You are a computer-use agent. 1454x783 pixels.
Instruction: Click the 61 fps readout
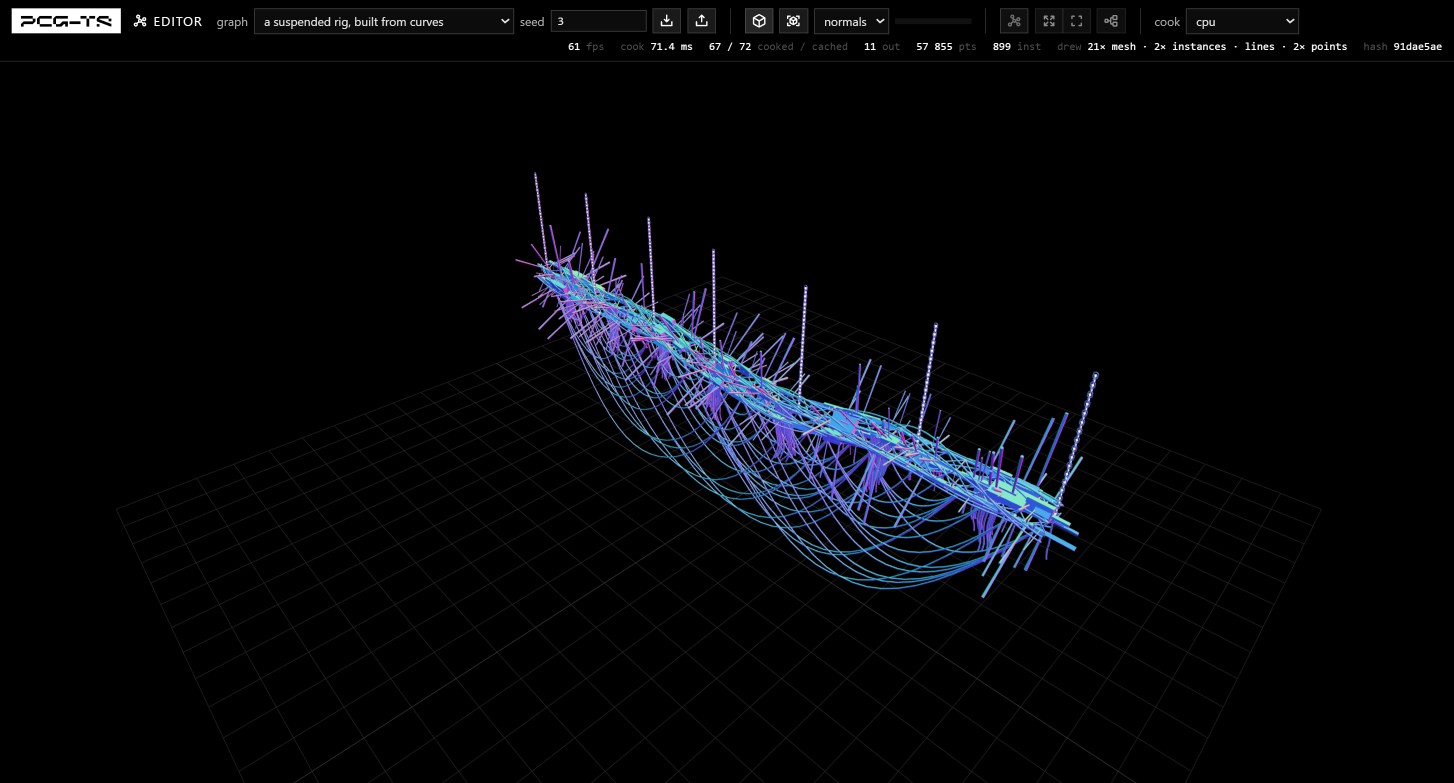[586, 47]
